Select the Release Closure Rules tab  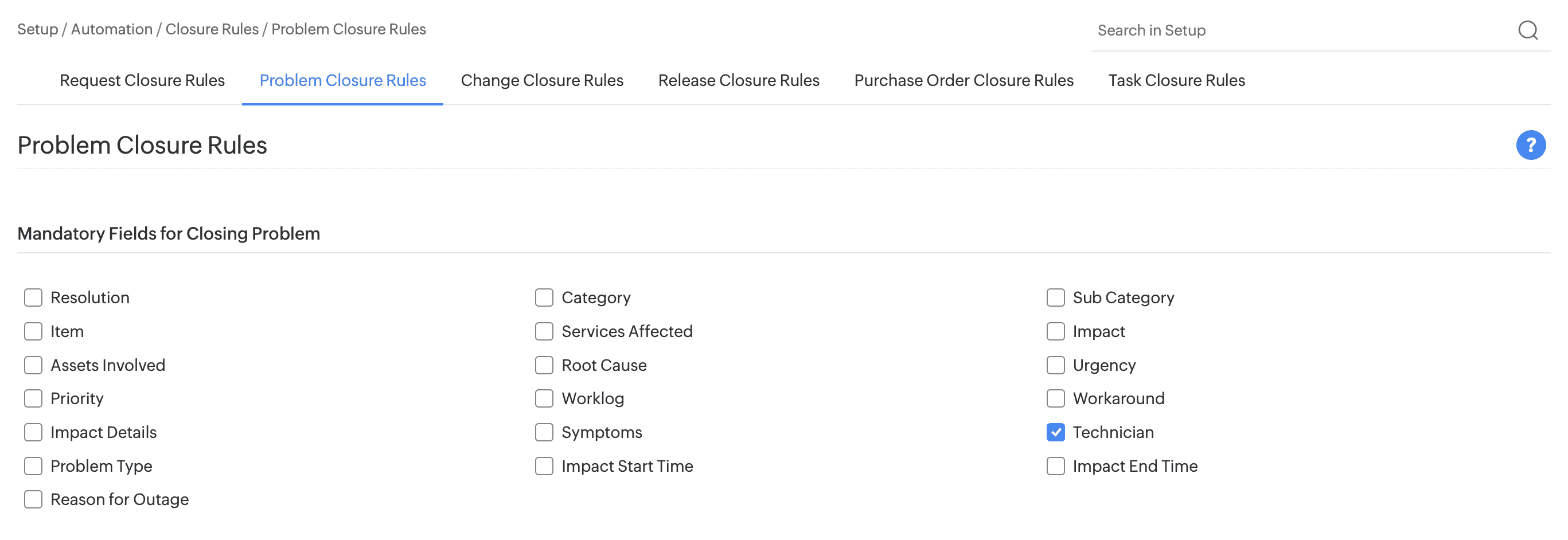pyautogui.click(x=738, y=80)
